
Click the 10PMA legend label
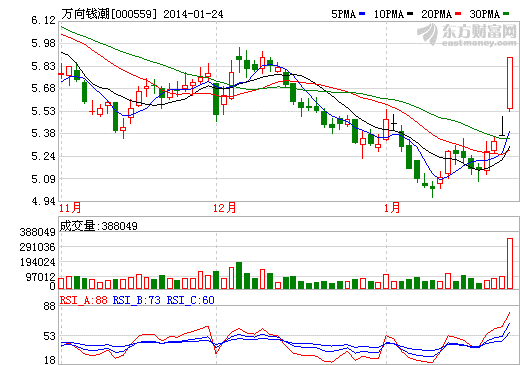[389, 14]
